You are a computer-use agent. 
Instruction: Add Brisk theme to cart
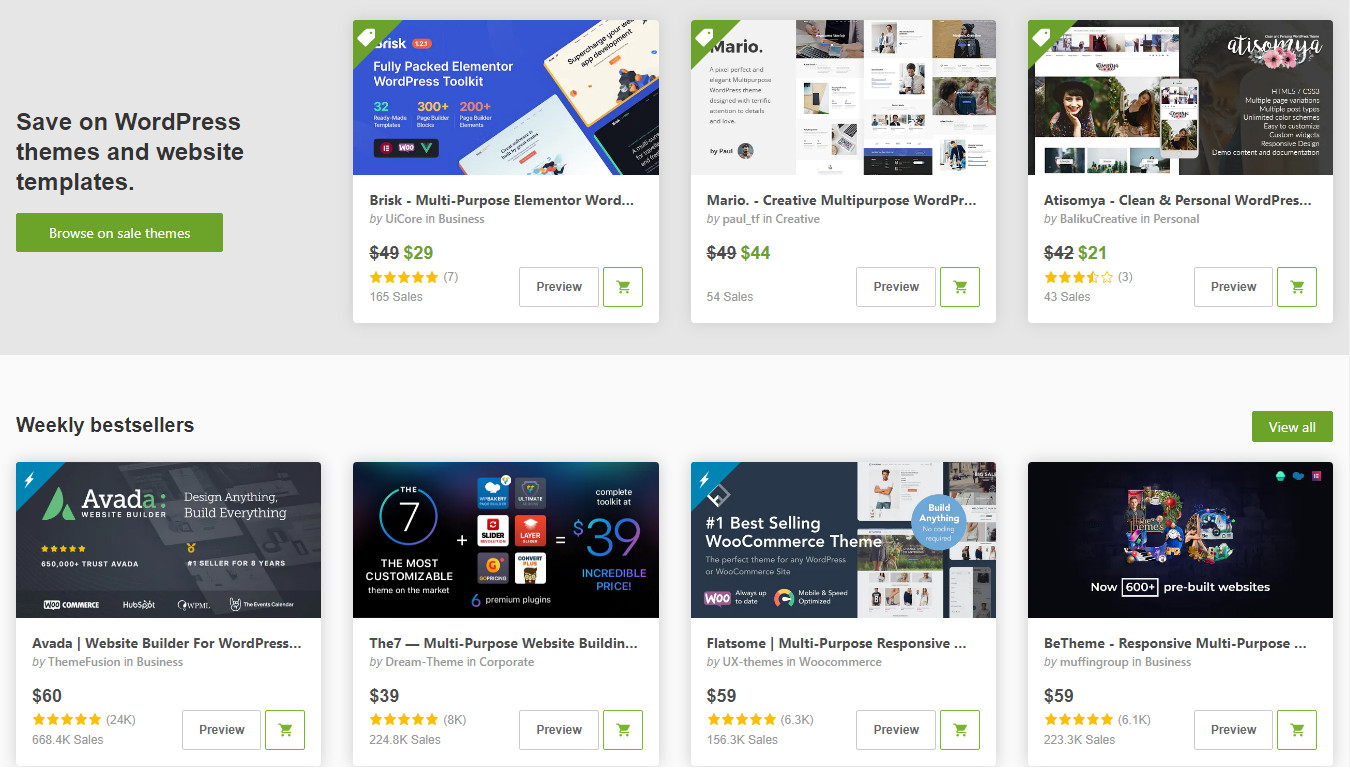coord(623,287)
